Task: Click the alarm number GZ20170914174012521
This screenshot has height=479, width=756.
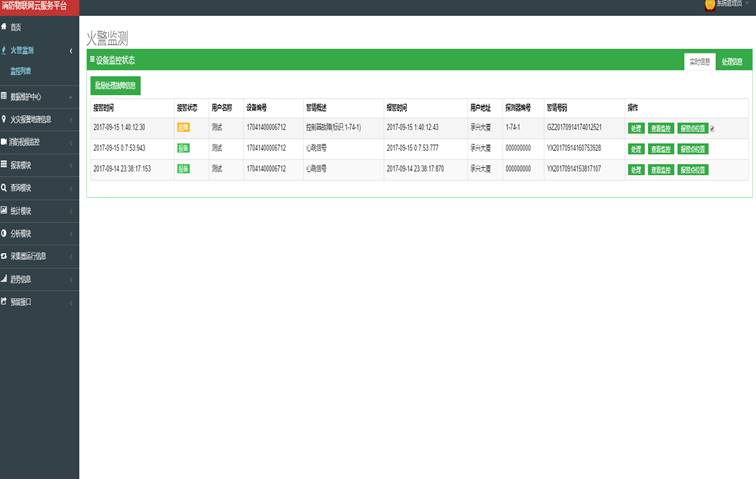Action: point(574,127)
